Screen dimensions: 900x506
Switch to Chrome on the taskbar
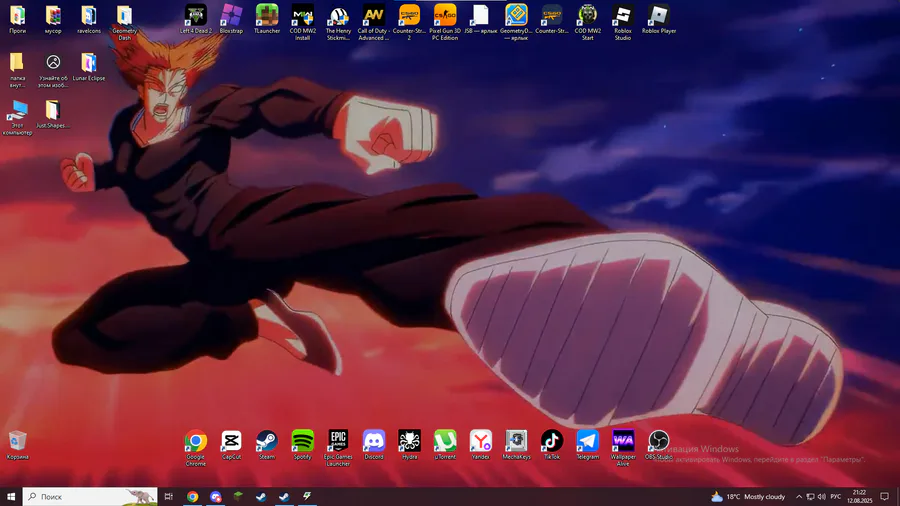click(192, 496)
